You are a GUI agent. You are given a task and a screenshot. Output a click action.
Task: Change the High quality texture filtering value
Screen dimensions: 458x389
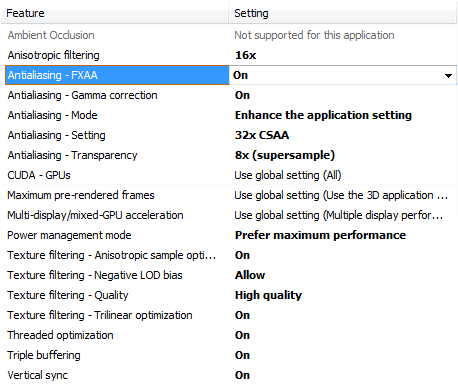click(x=268, y=295)
